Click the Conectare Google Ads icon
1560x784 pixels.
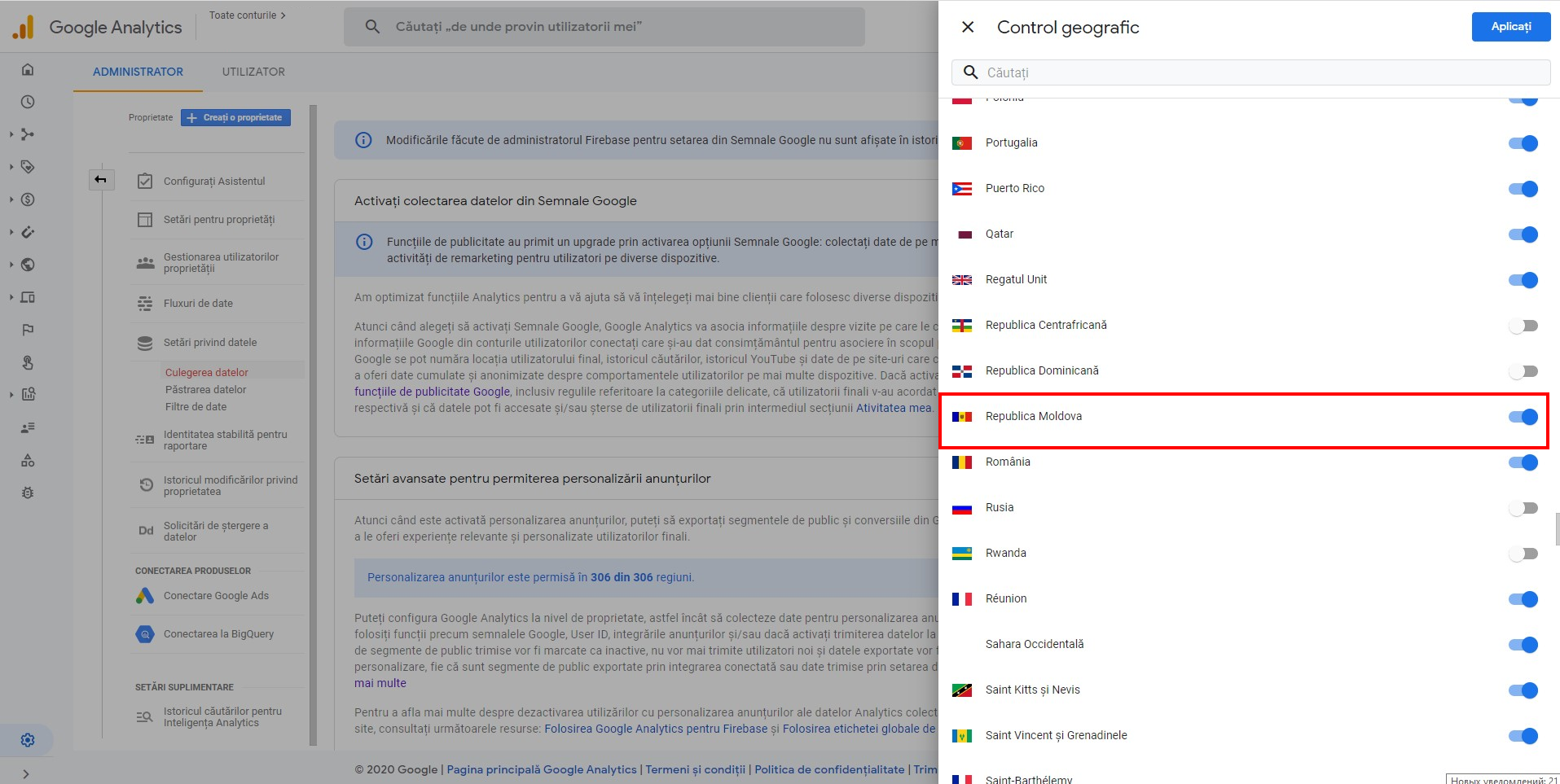click(x=145, y=596)
